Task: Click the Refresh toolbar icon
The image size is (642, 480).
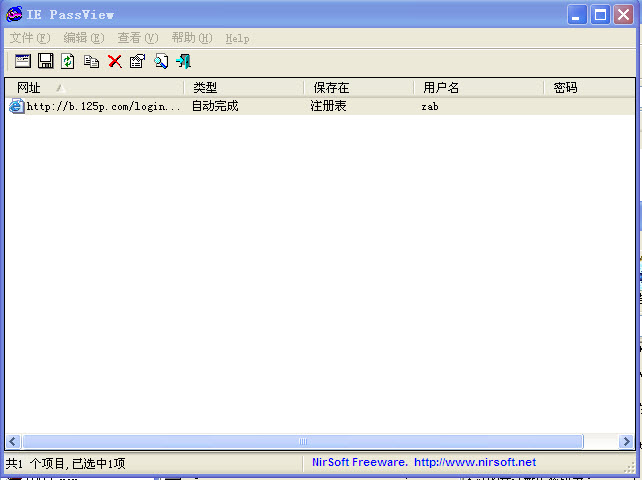Action: tap(68, 61)
